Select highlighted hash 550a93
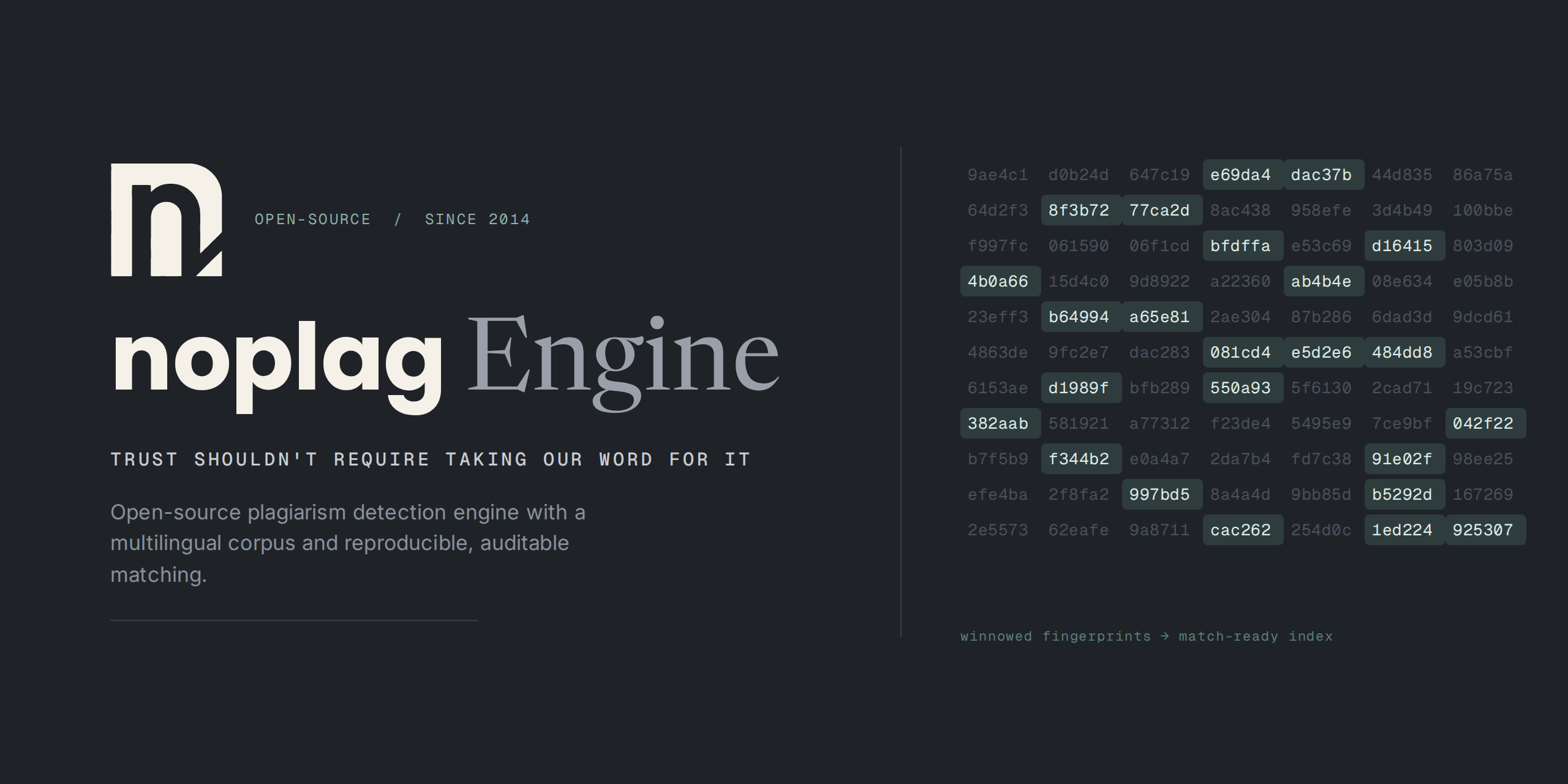 coord(1243,388)
